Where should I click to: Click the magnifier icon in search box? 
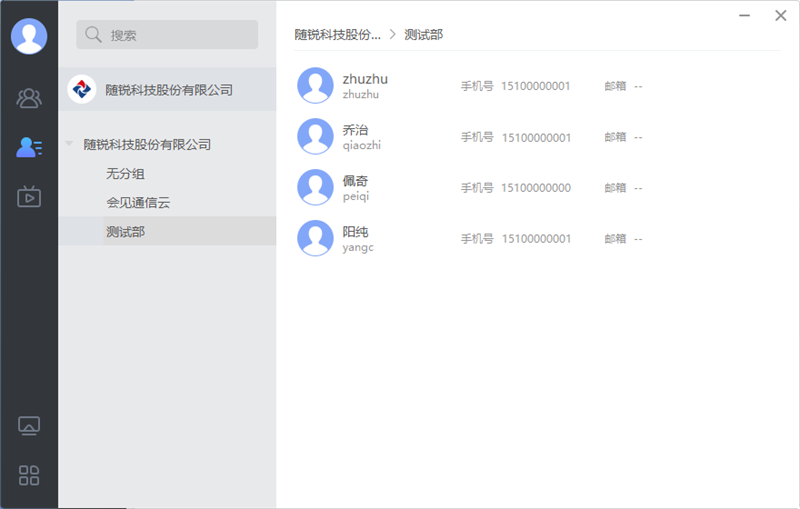[x=94, y=35]
